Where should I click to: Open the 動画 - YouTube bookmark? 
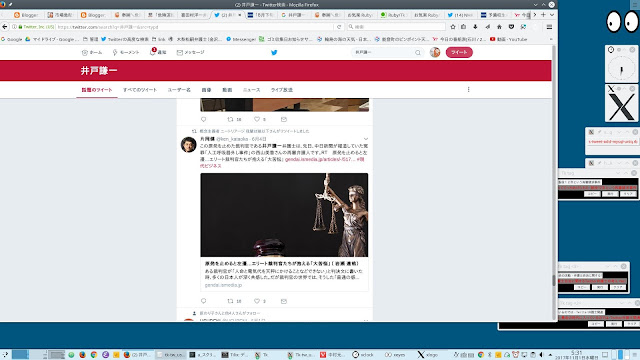click(x=509, y=39)
